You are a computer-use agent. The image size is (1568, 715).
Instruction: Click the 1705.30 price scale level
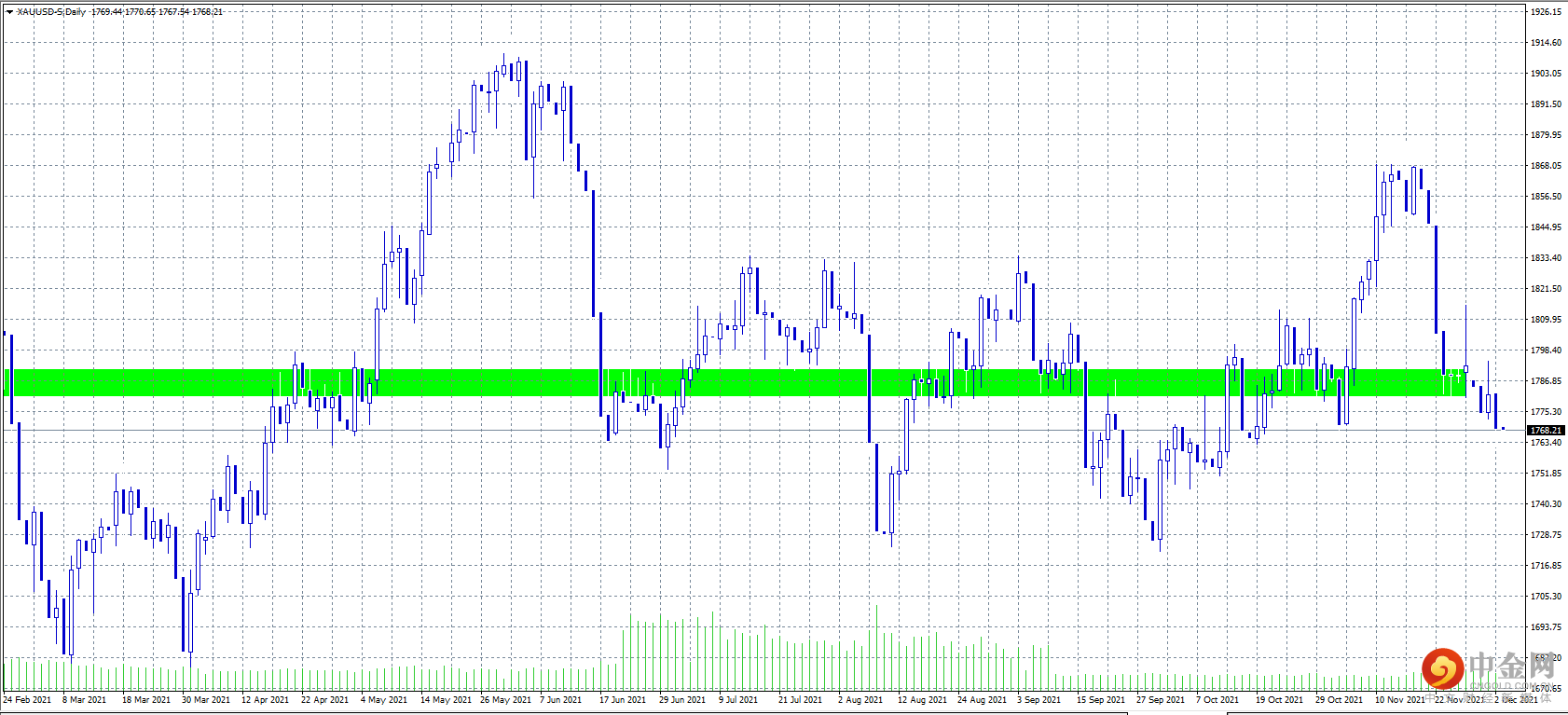pos(1546,597)
